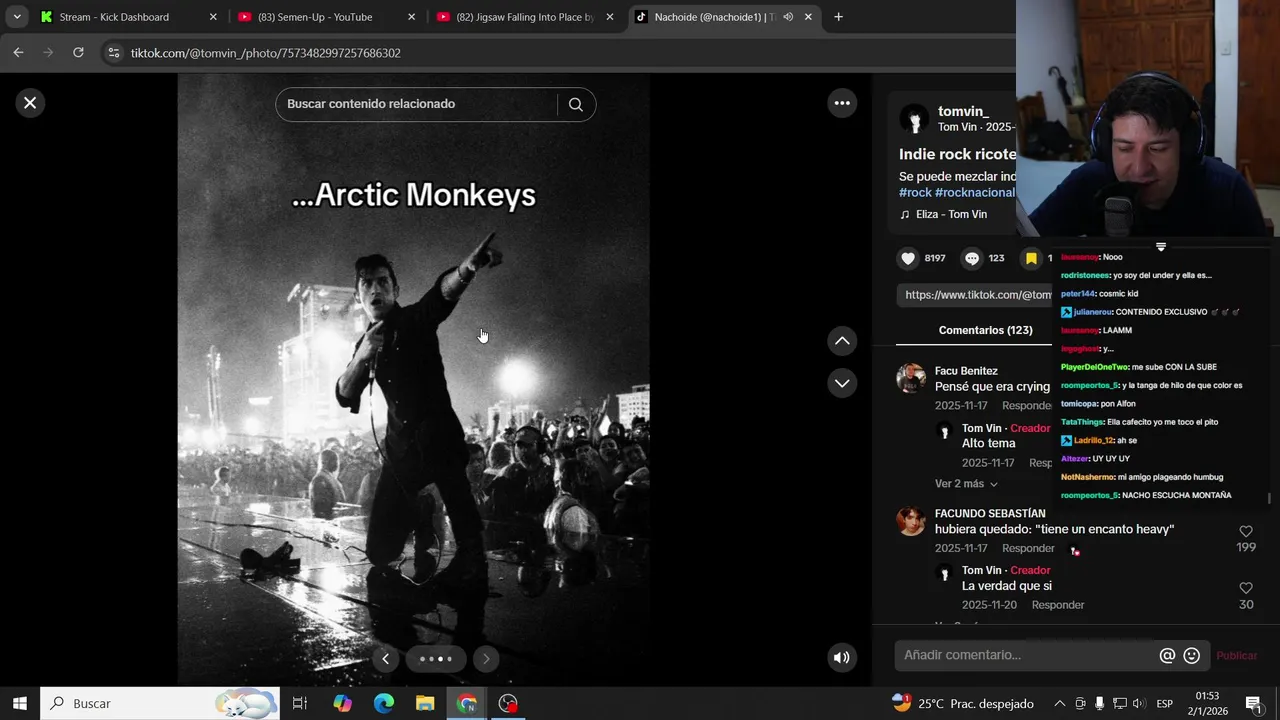Open Task View on taskbar

pyautogui.click(x=299, y=703)
